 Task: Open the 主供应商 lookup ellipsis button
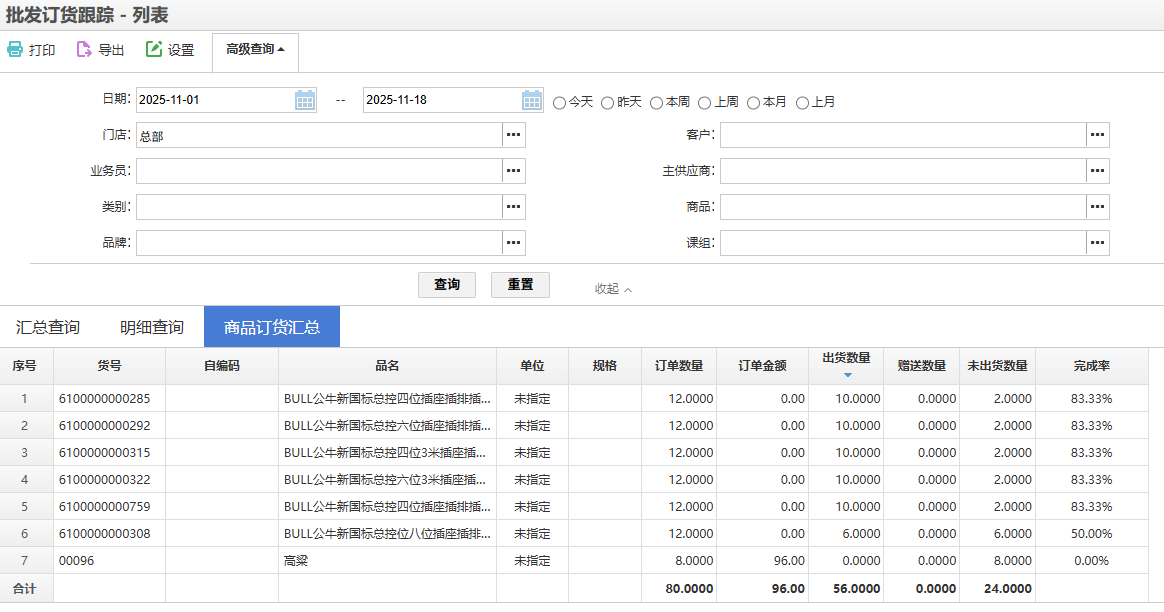click(x=1097, y=171)
